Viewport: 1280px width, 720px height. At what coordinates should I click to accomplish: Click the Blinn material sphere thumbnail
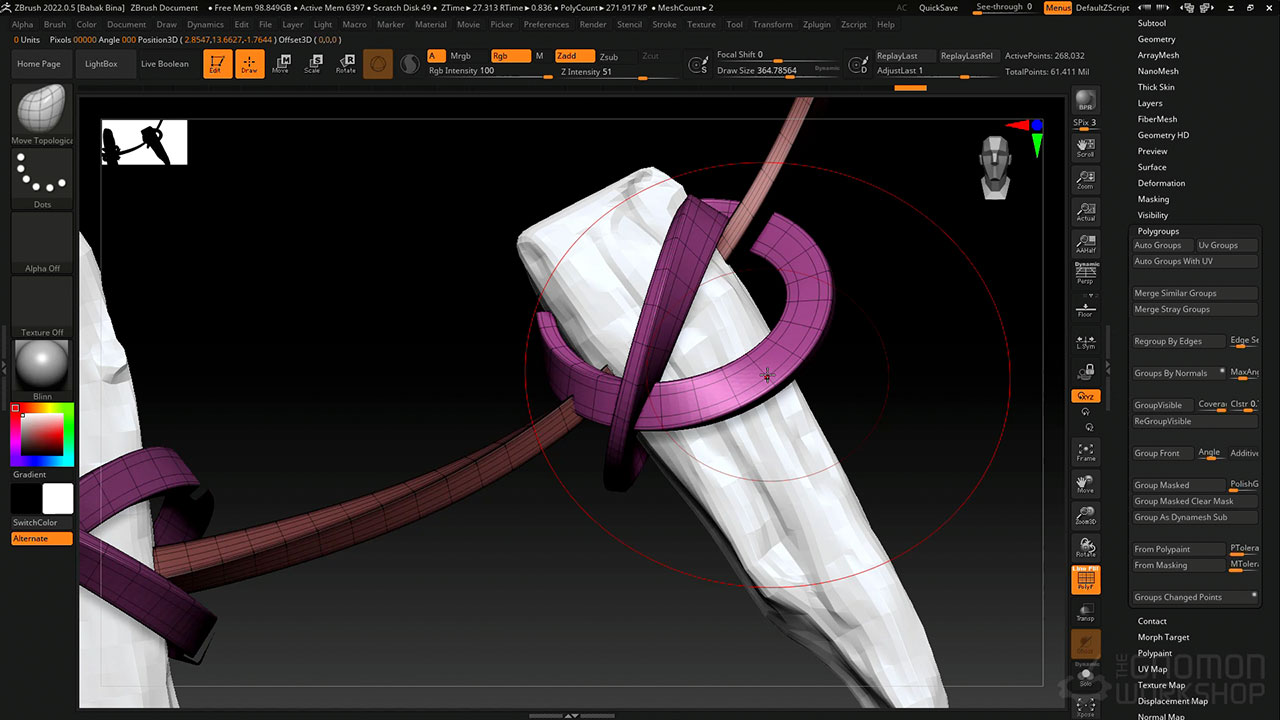[42, 365]
